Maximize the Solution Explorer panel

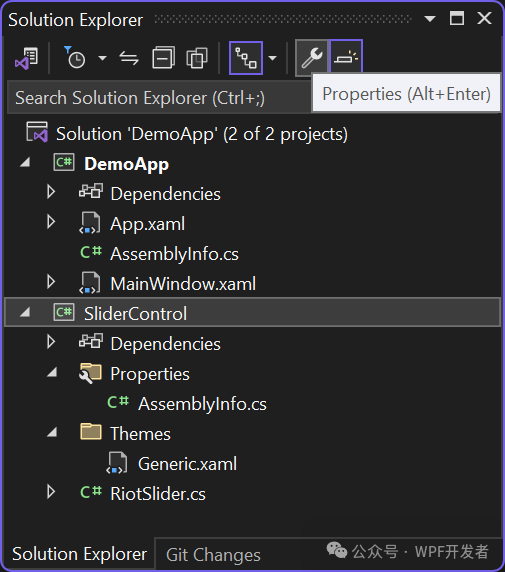point(457,18)
